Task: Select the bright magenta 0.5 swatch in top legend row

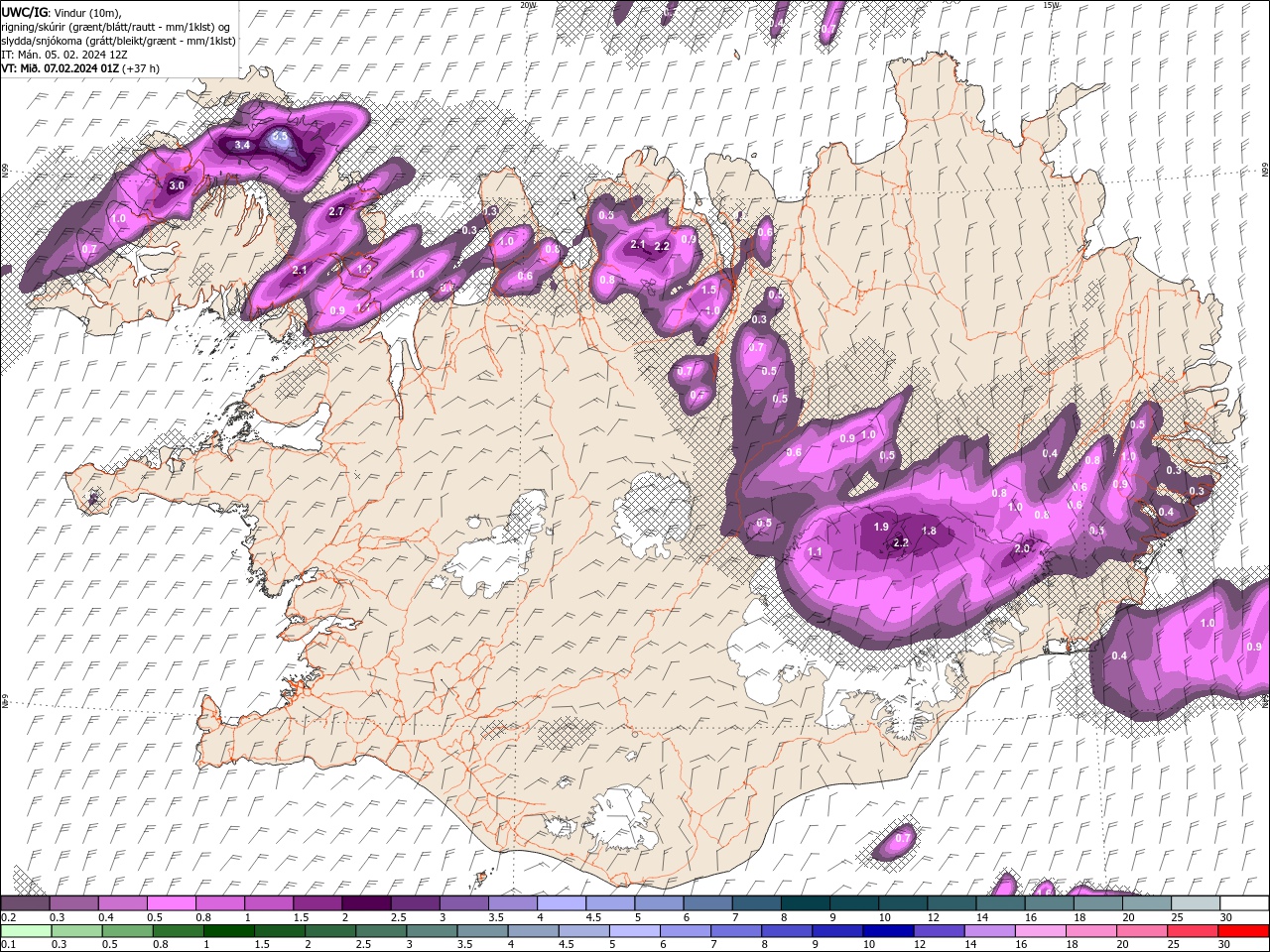Action: pyautogui.click(x=171, y=903)
